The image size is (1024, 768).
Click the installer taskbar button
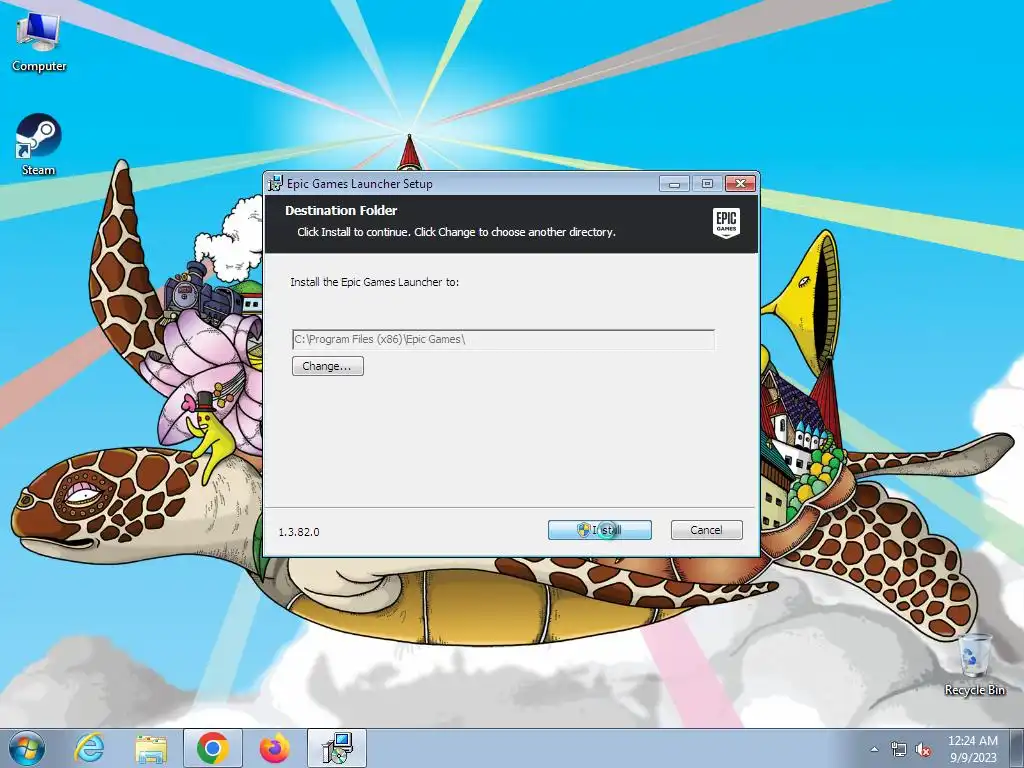coord(337,748)
